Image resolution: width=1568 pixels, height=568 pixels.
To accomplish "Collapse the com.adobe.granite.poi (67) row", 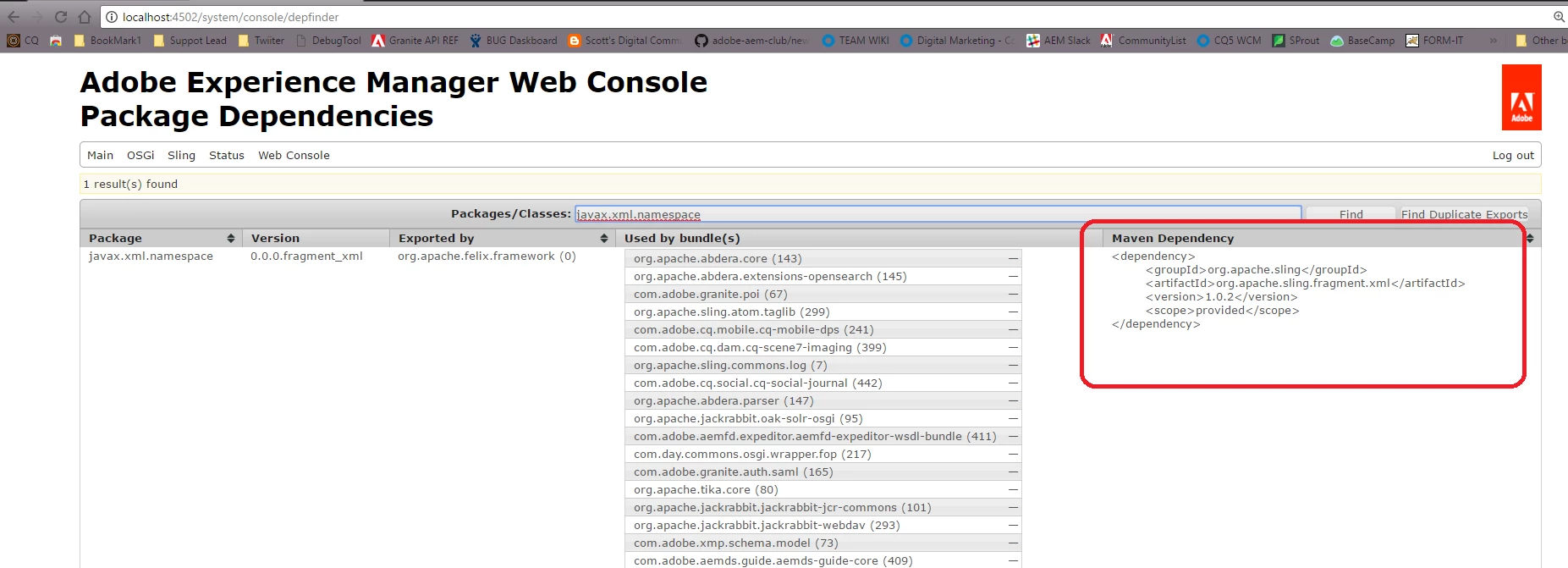I will tap(1013, 294).
